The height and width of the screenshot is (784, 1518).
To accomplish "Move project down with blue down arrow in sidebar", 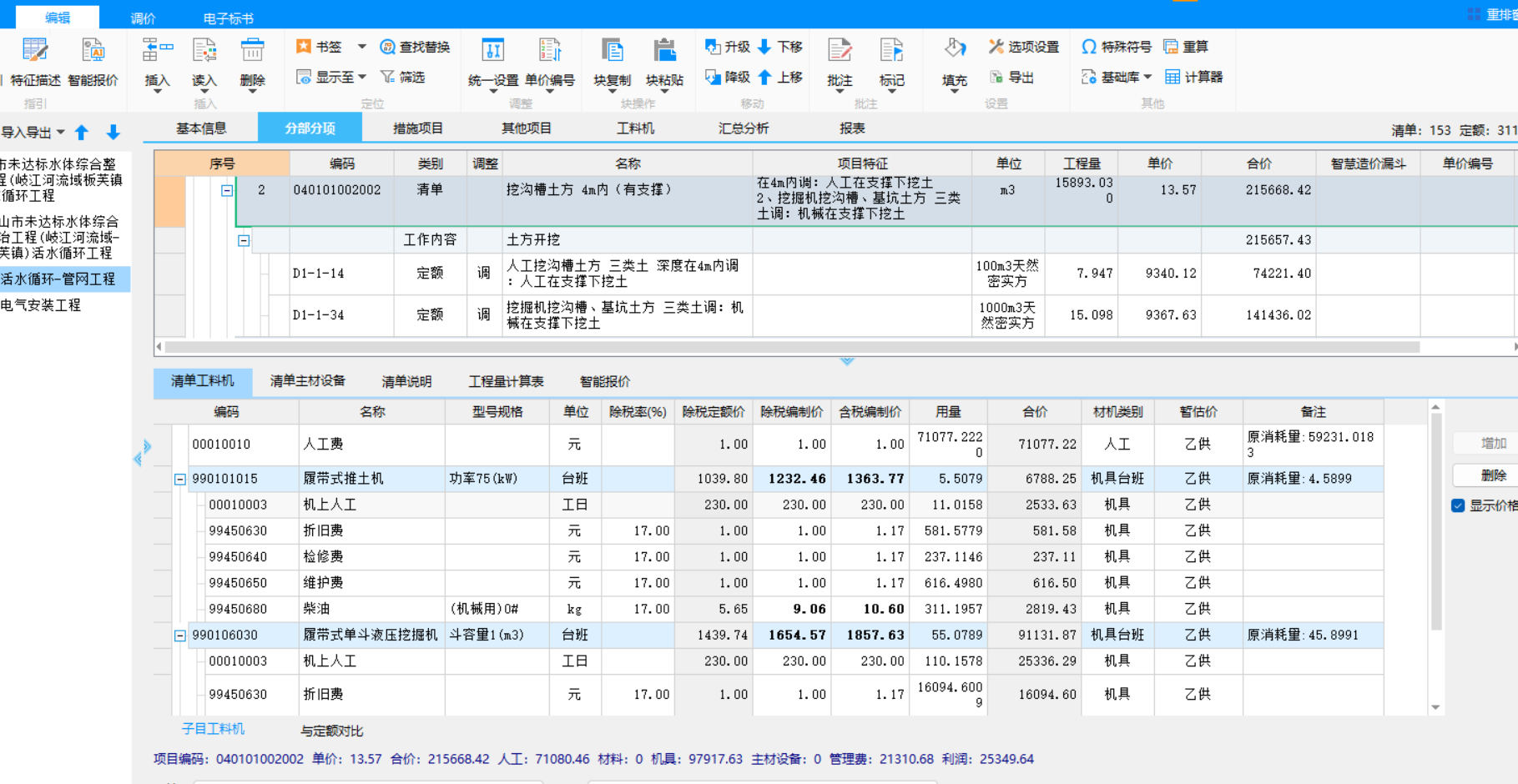I will (x=113, y=132).
